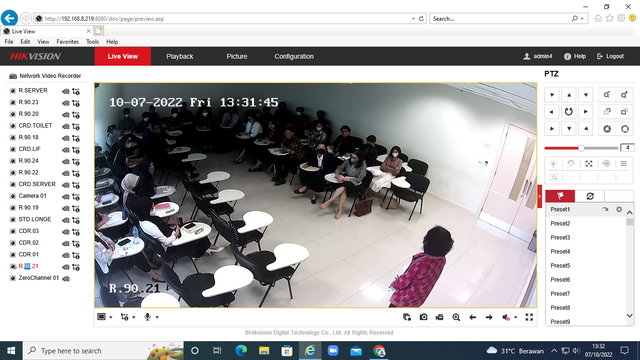Viewport: 640px width, 360px height.
Task: Enable digital zoom magnifier icon
Action: [456, 317]
